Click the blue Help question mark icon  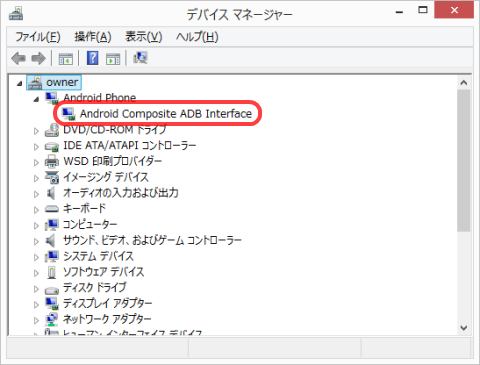[92, 58]
